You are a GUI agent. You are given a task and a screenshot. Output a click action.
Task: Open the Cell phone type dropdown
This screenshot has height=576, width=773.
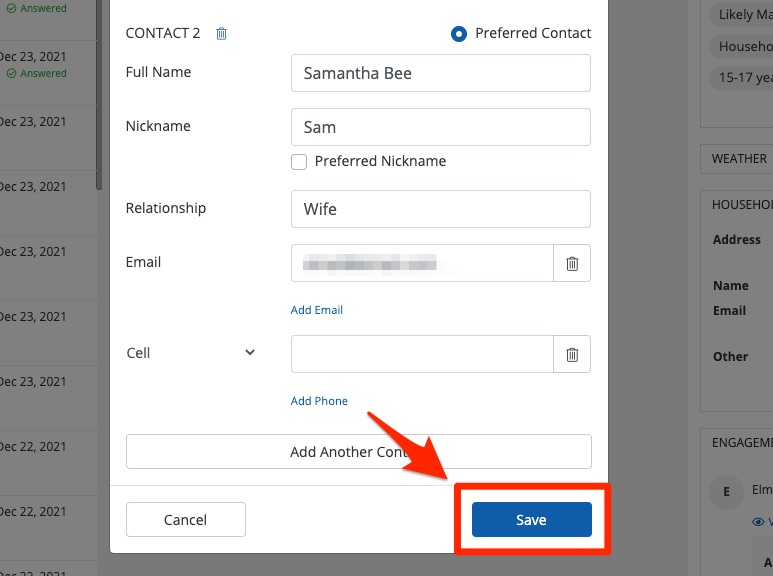[250, 353]
